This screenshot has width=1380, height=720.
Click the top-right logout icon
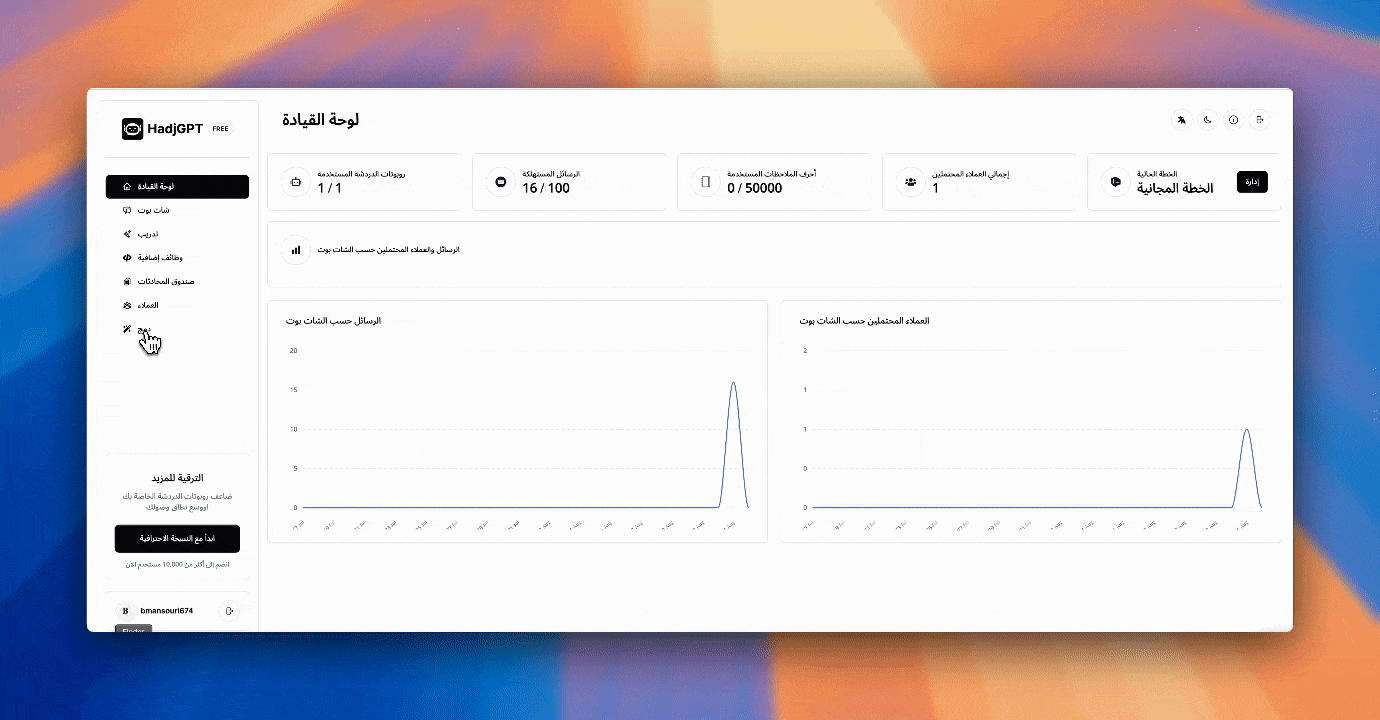1260,120
